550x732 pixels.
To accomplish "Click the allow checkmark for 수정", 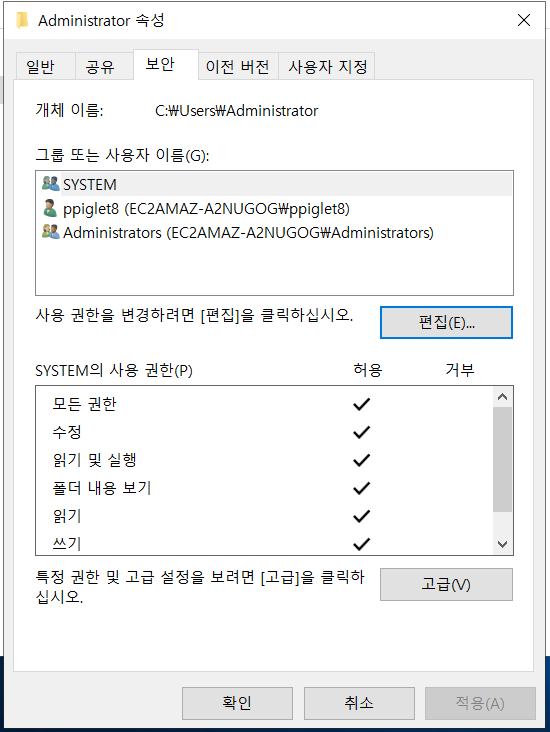I will pos(361,432).
